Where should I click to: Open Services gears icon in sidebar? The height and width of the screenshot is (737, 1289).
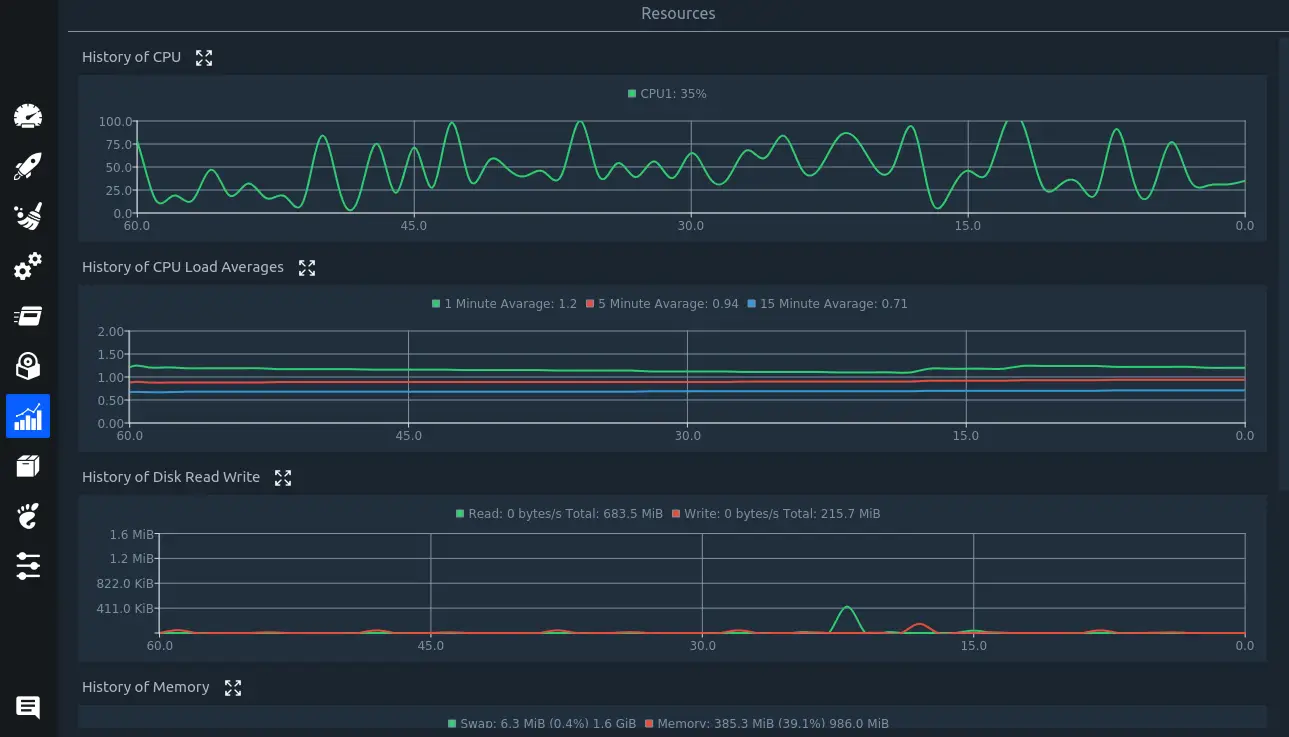click(28, 267)
